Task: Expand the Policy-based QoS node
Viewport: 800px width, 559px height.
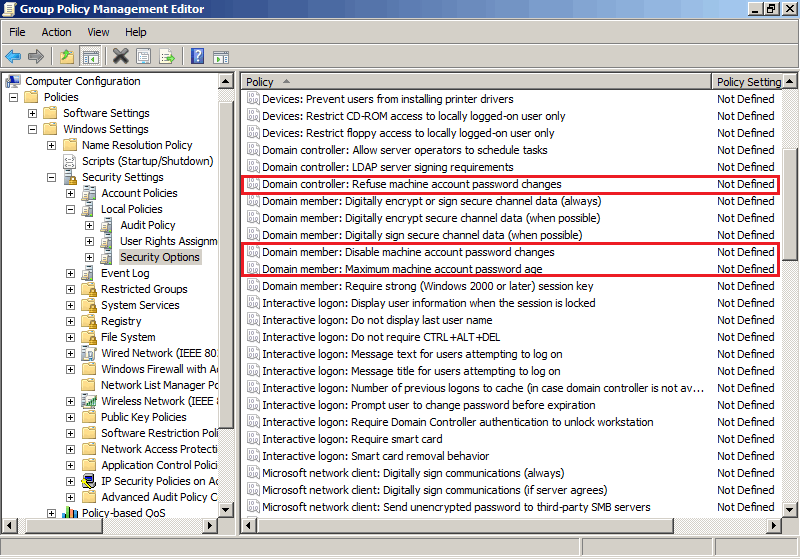Action: (x=52, y=513)
